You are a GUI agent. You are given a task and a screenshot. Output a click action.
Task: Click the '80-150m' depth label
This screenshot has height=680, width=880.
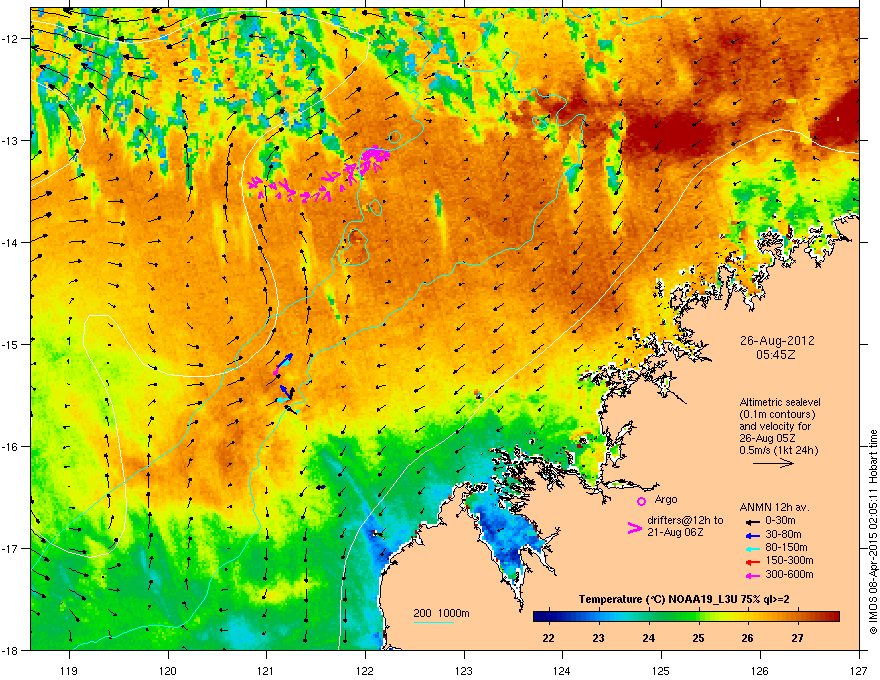[x=786, y=548]
